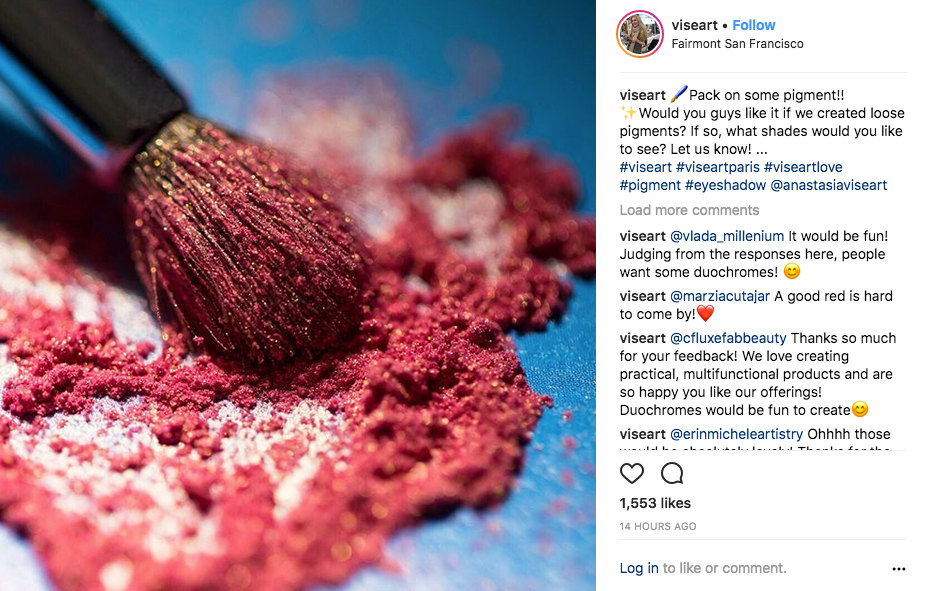Visit the @cfluxefabbeauty profile mention
This screenshot has width=928, height=591.
coord(728,338)
